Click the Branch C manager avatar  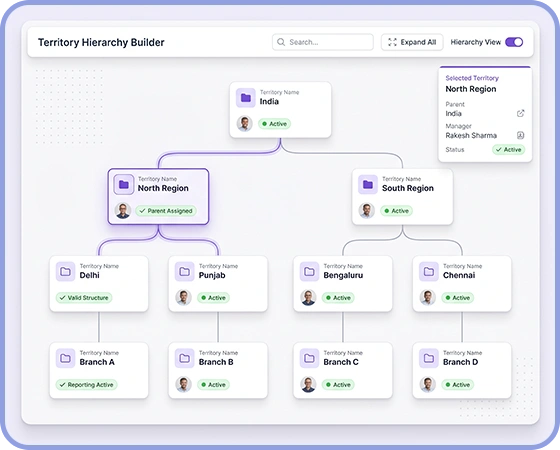coord(308,384)
